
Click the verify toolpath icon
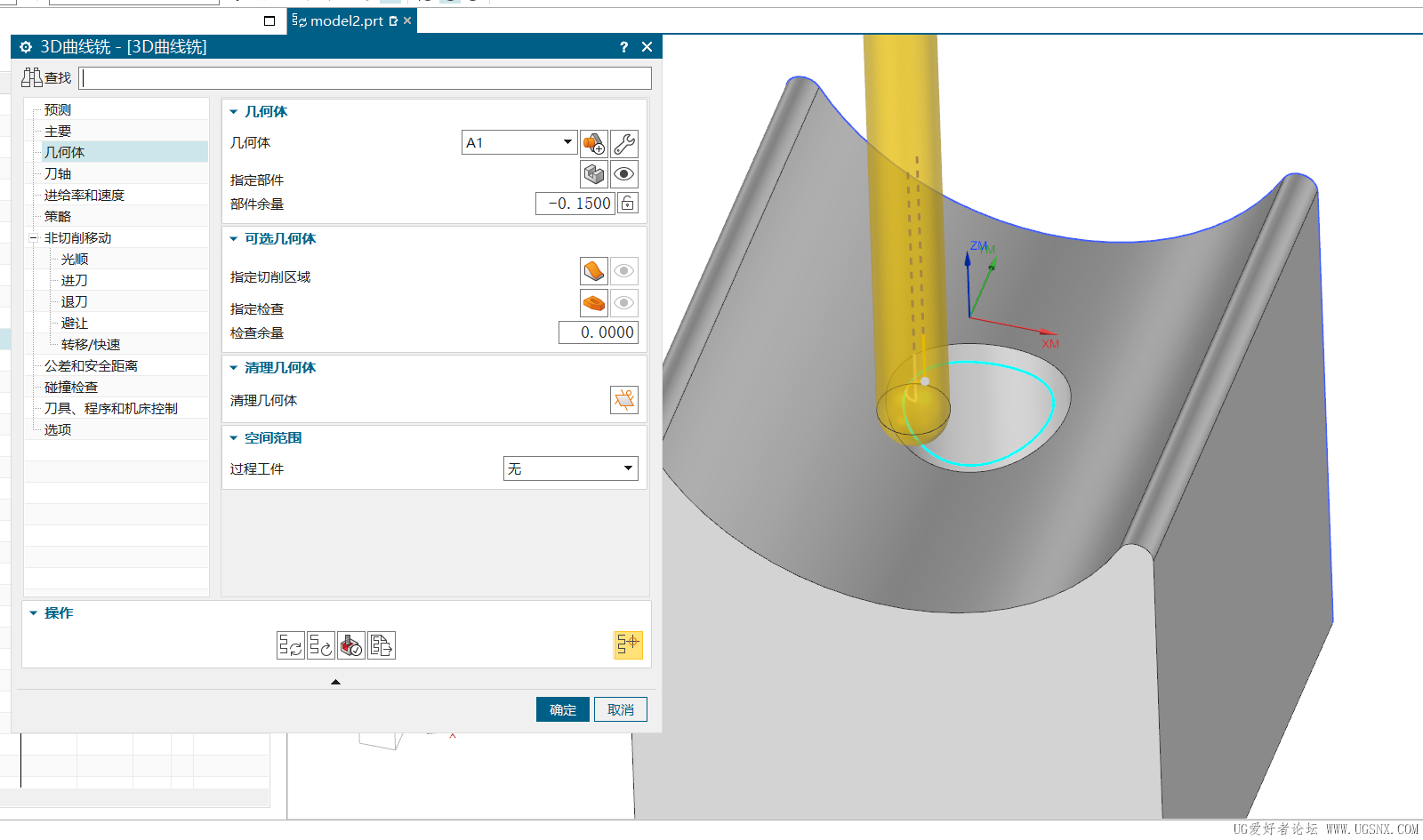pyautogui.click(x=351, y=645)
